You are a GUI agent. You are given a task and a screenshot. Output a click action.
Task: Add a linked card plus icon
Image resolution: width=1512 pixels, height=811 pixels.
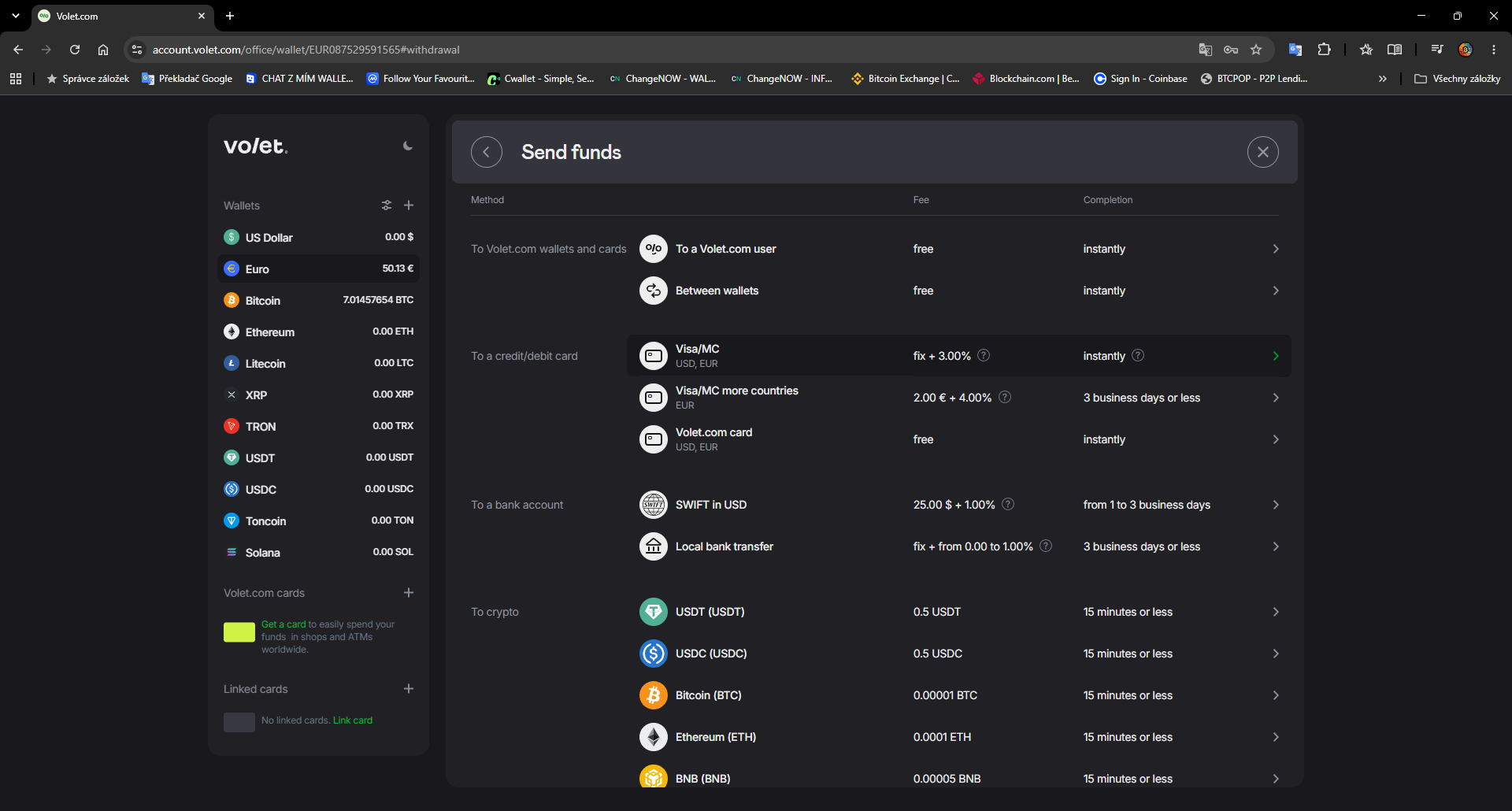(x=409, y=689)
